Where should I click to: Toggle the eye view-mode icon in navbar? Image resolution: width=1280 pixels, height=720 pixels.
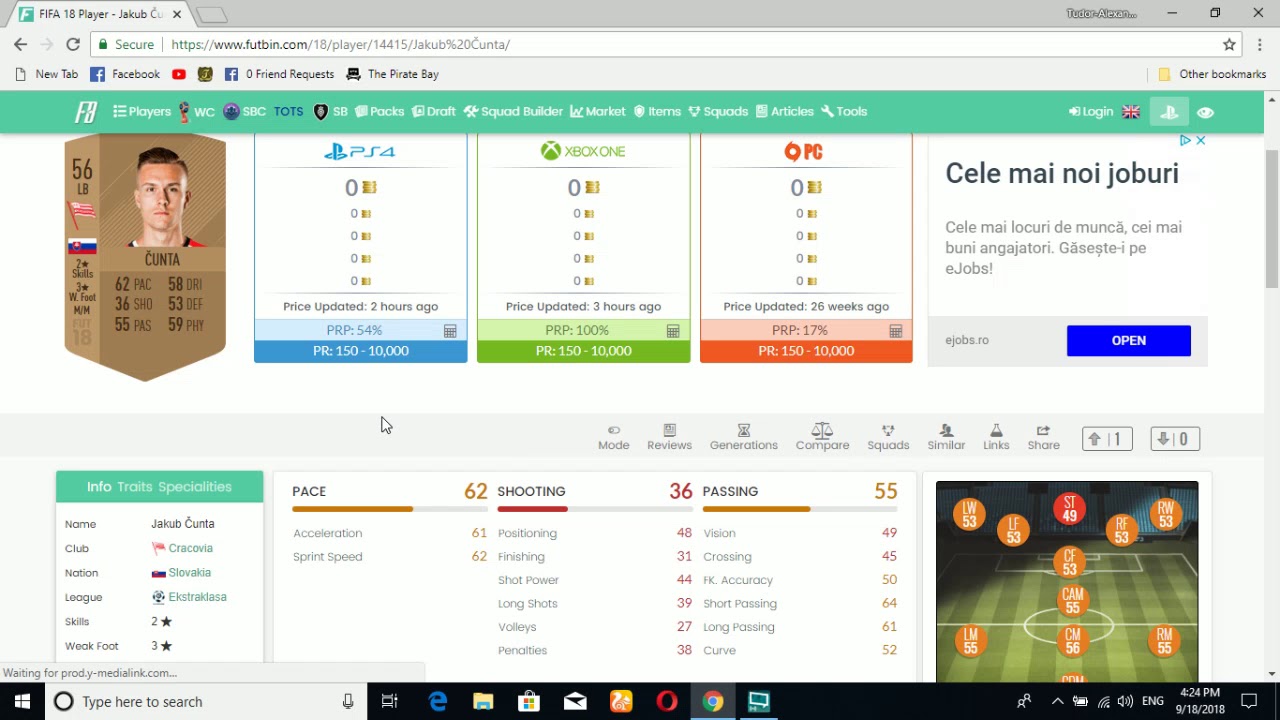[x=1206, y=112]
